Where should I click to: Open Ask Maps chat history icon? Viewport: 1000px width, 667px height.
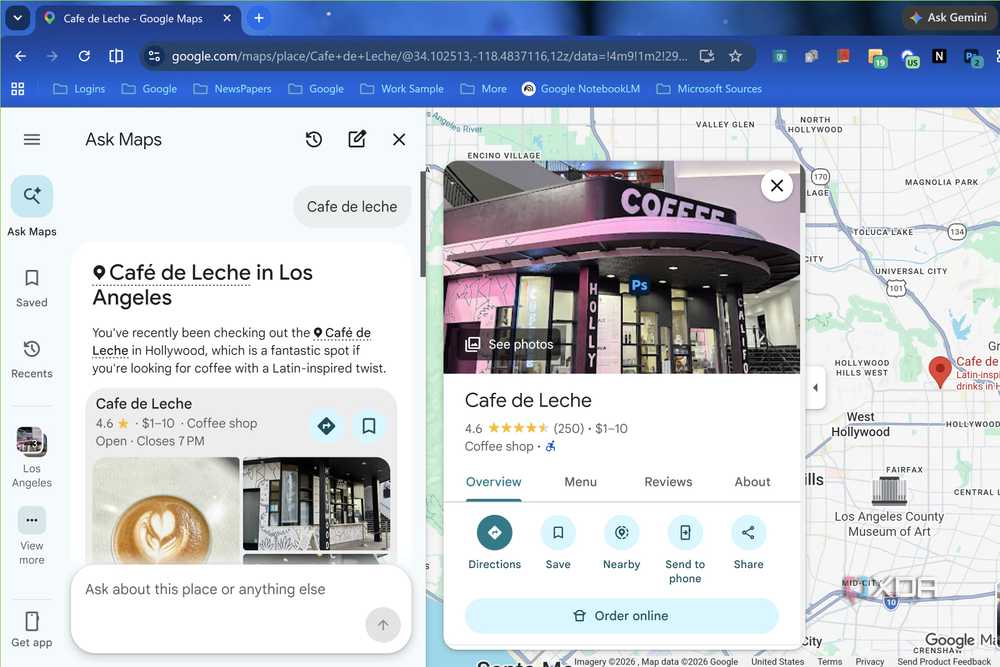pyautogui.click(x=314, y=140)
